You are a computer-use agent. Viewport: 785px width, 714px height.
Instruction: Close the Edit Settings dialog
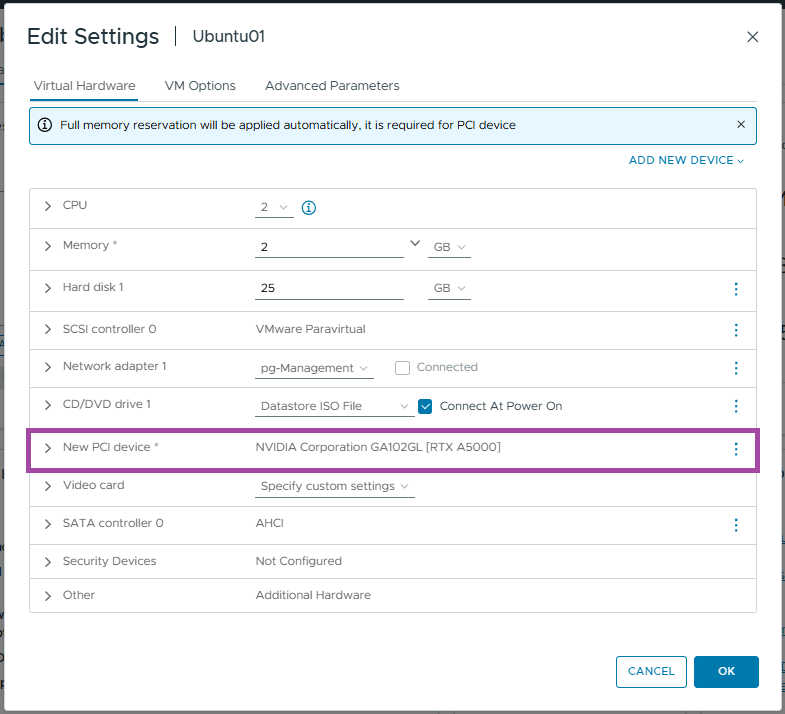coord(753,37)
